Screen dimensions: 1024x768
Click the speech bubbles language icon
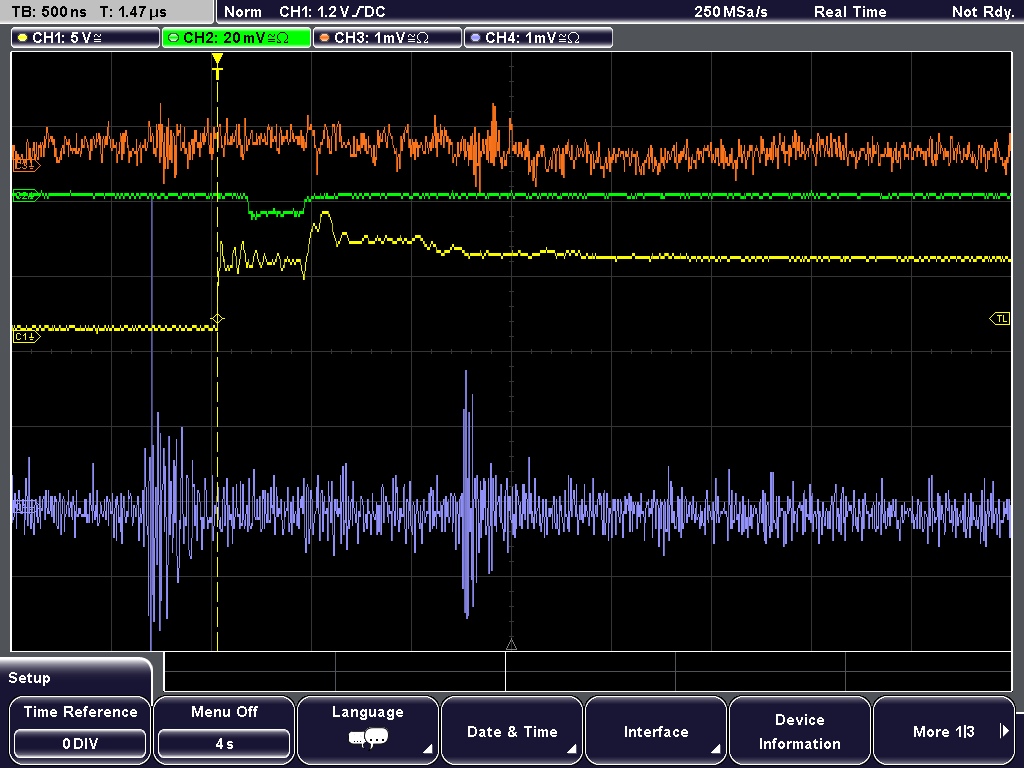(368, 739)
